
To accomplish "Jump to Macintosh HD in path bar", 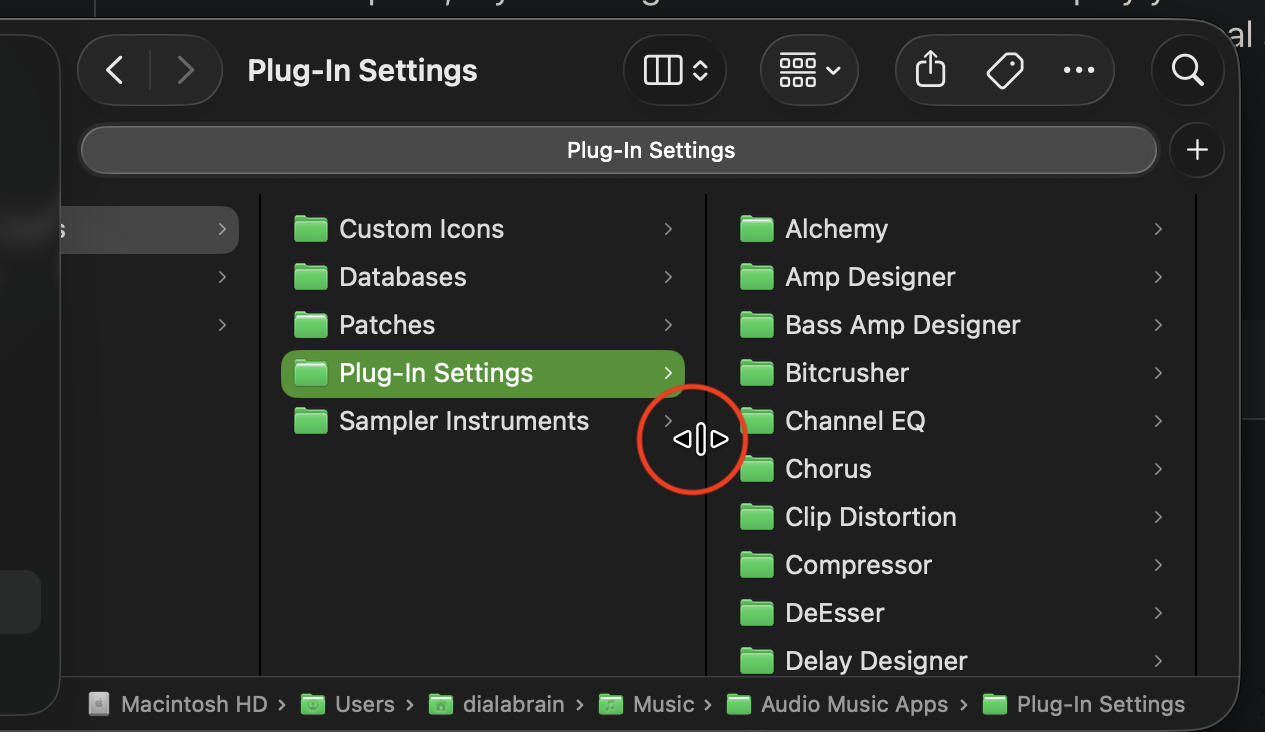I will (193, 704).
